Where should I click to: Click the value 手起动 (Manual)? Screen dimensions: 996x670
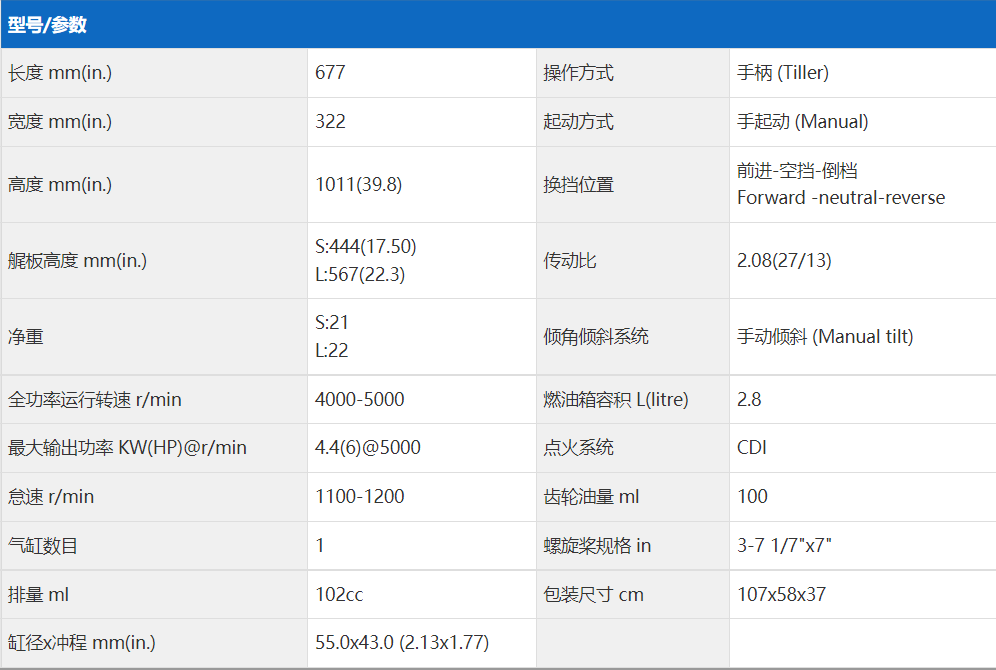pos(803,121)
